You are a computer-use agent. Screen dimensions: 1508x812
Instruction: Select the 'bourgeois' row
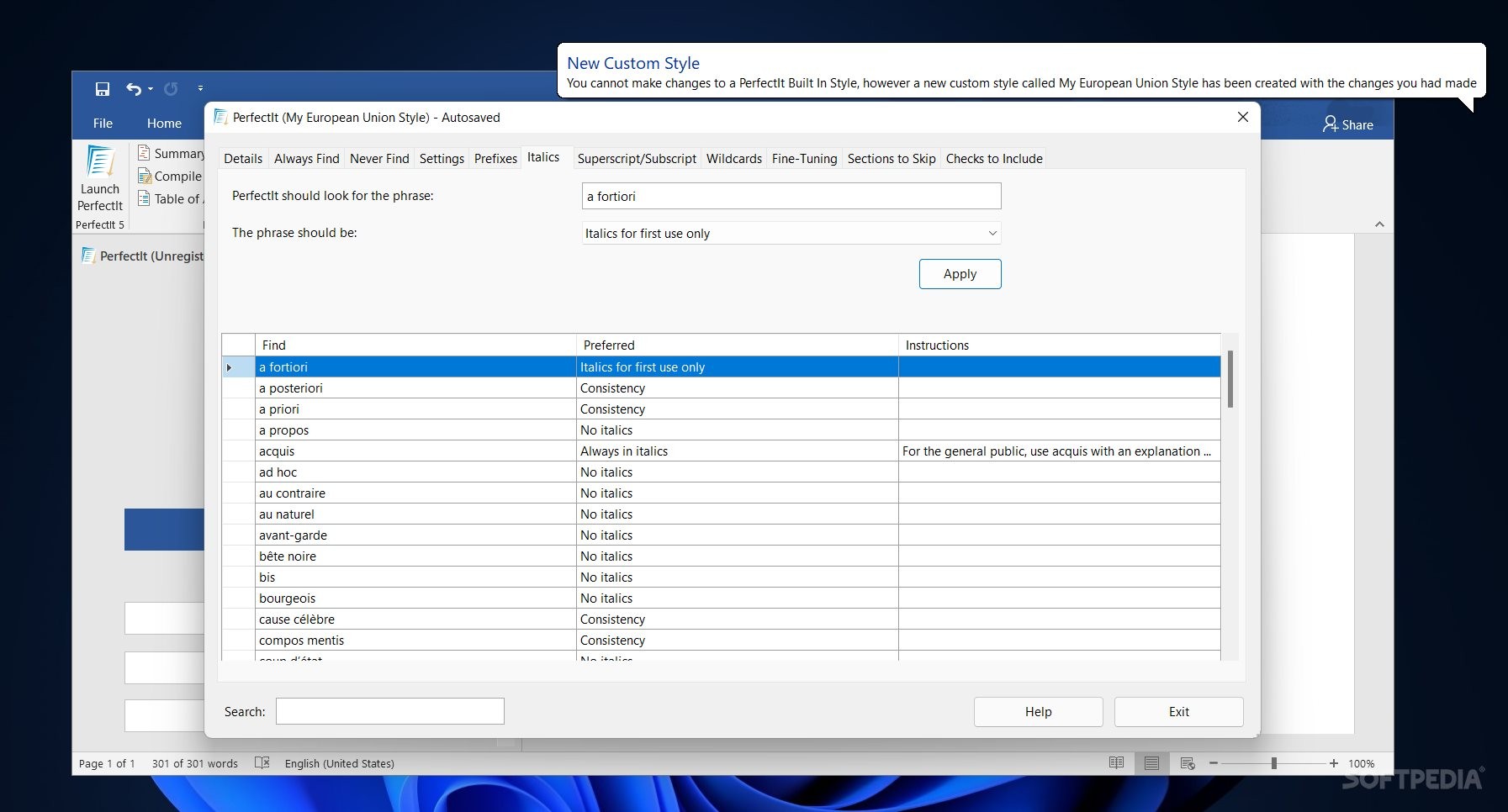[x=722, y=598]
